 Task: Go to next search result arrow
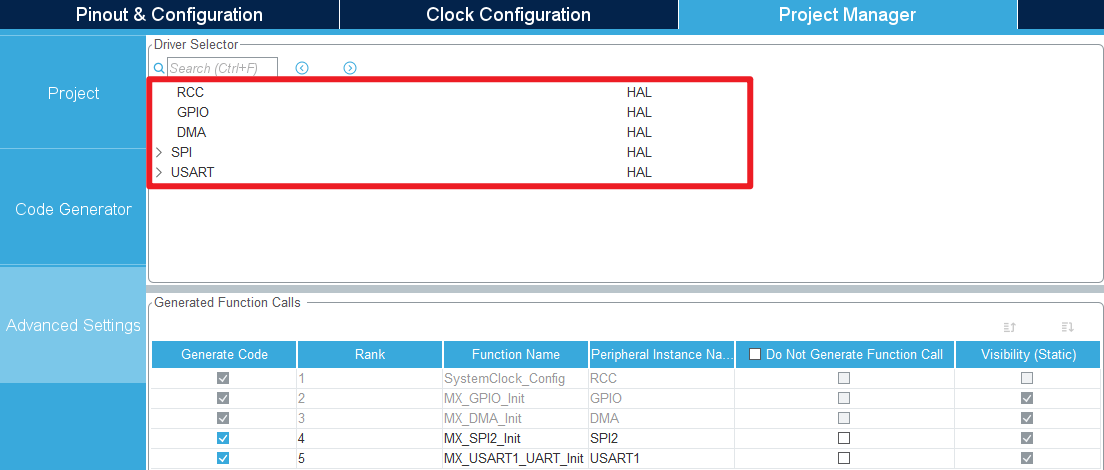tap(350, 68)
